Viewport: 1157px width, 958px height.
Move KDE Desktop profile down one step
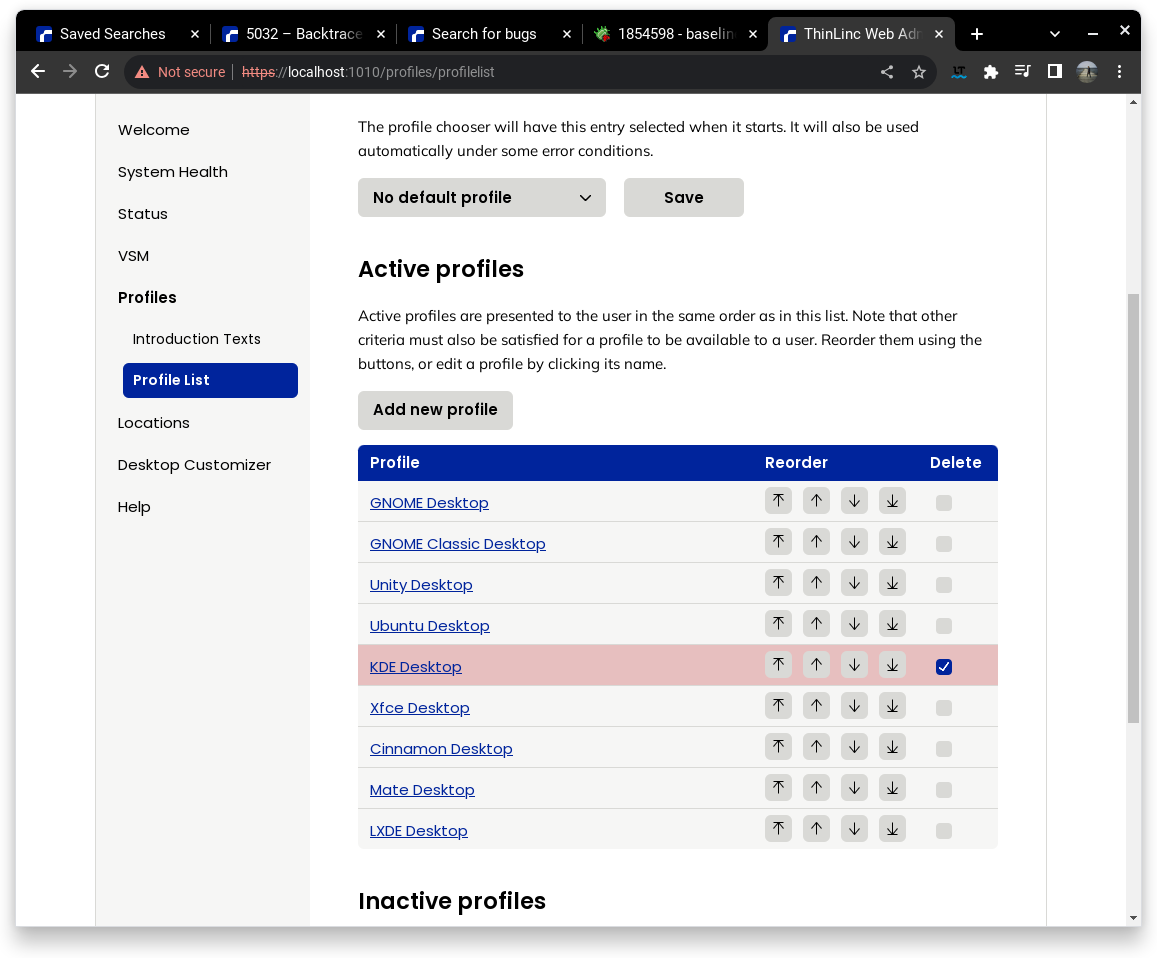[x=854, y=665]
